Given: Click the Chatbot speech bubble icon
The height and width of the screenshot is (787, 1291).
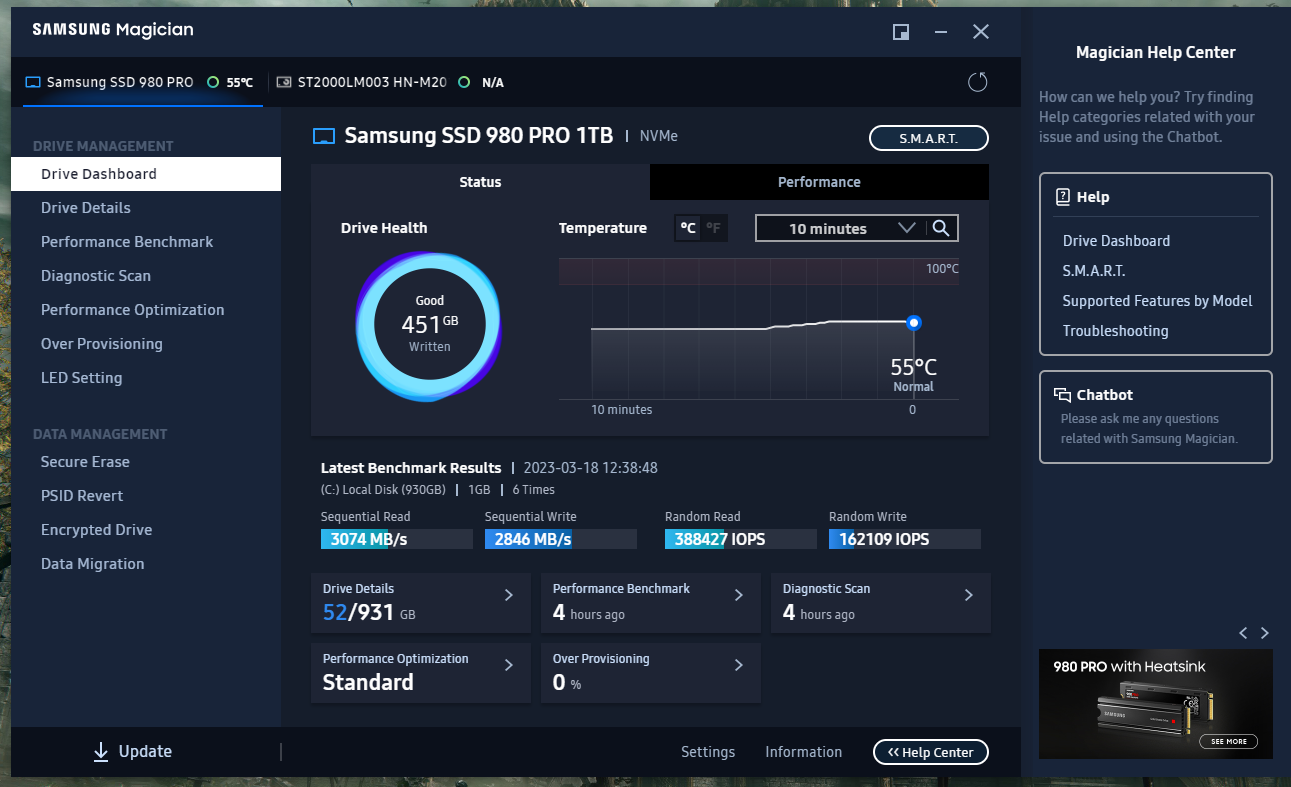Looking at the screenshot, I should point(1063,395).
